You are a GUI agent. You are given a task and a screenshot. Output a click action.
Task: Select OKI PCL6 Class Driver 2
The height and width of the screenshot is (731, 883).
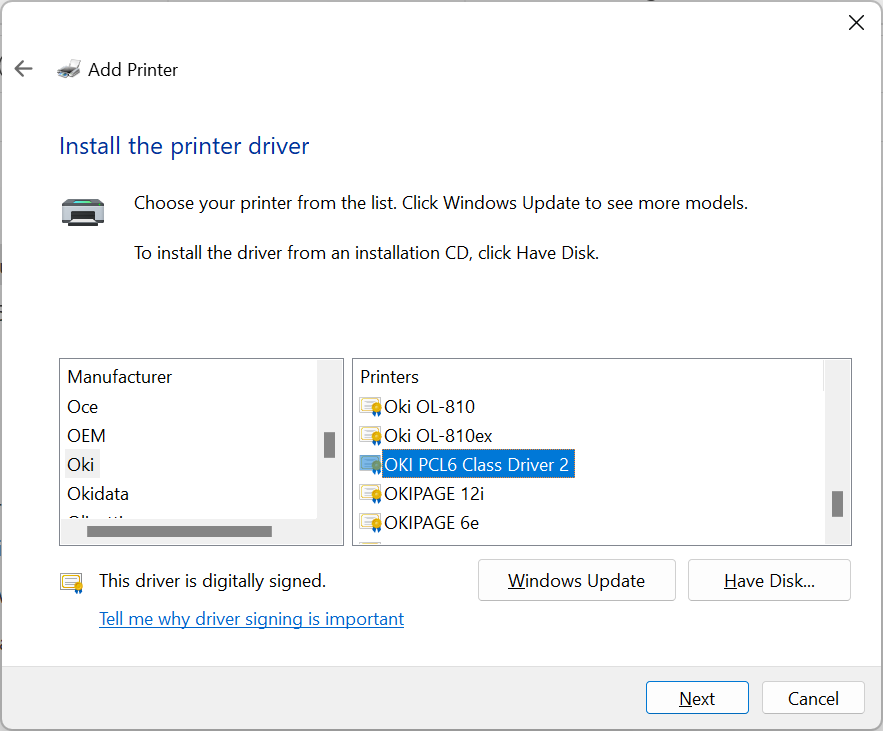478,464
